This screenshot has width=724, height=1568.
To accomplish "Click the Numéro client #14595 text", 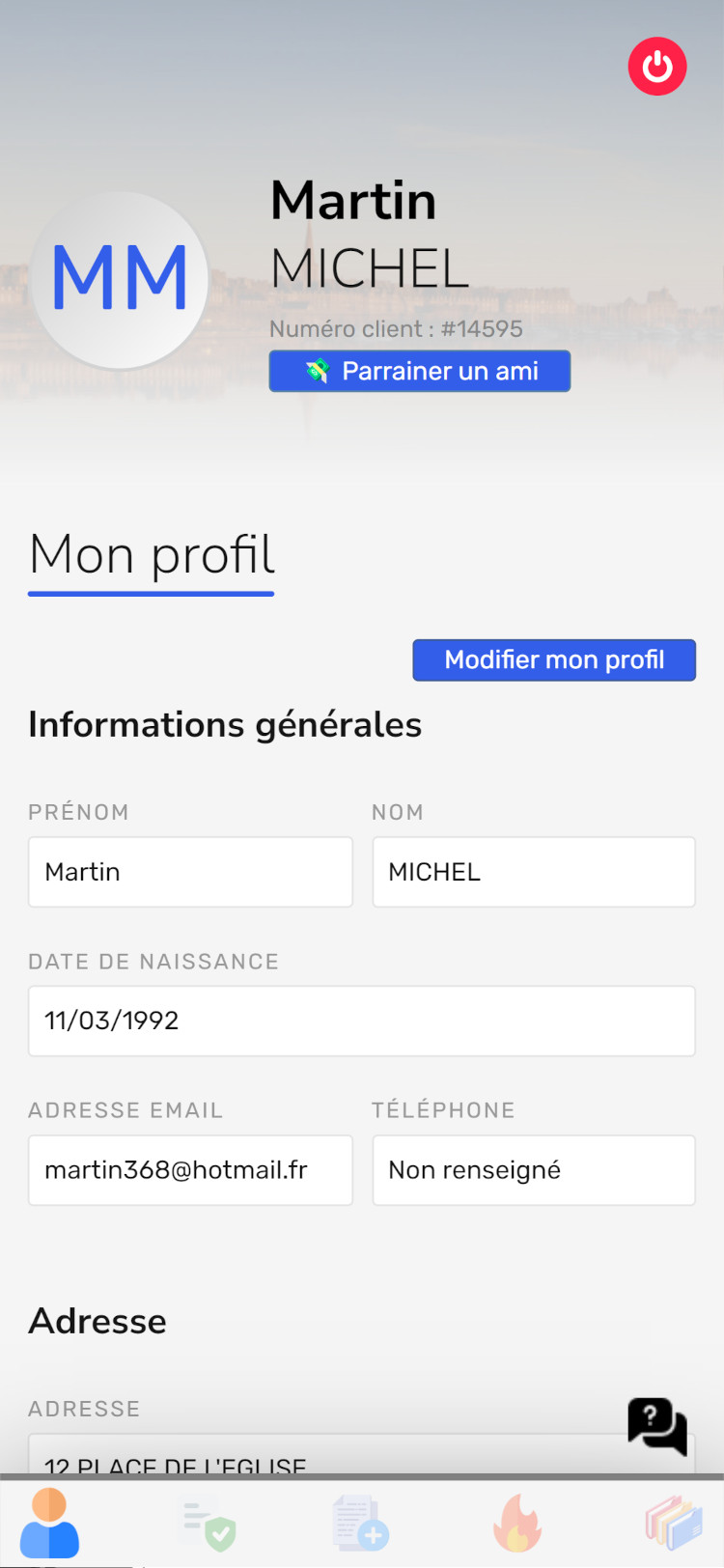I will pyautogui.click(x=396, y=329).
